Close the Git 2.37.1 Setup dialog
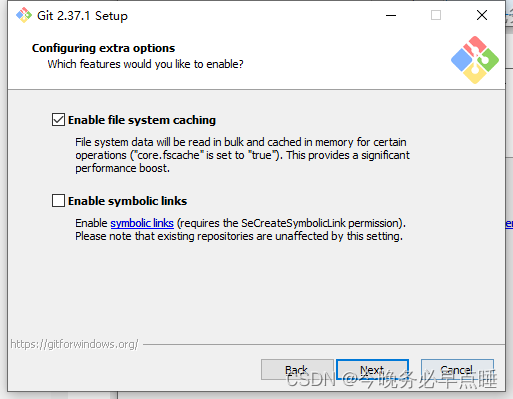 tap(482, 15)
